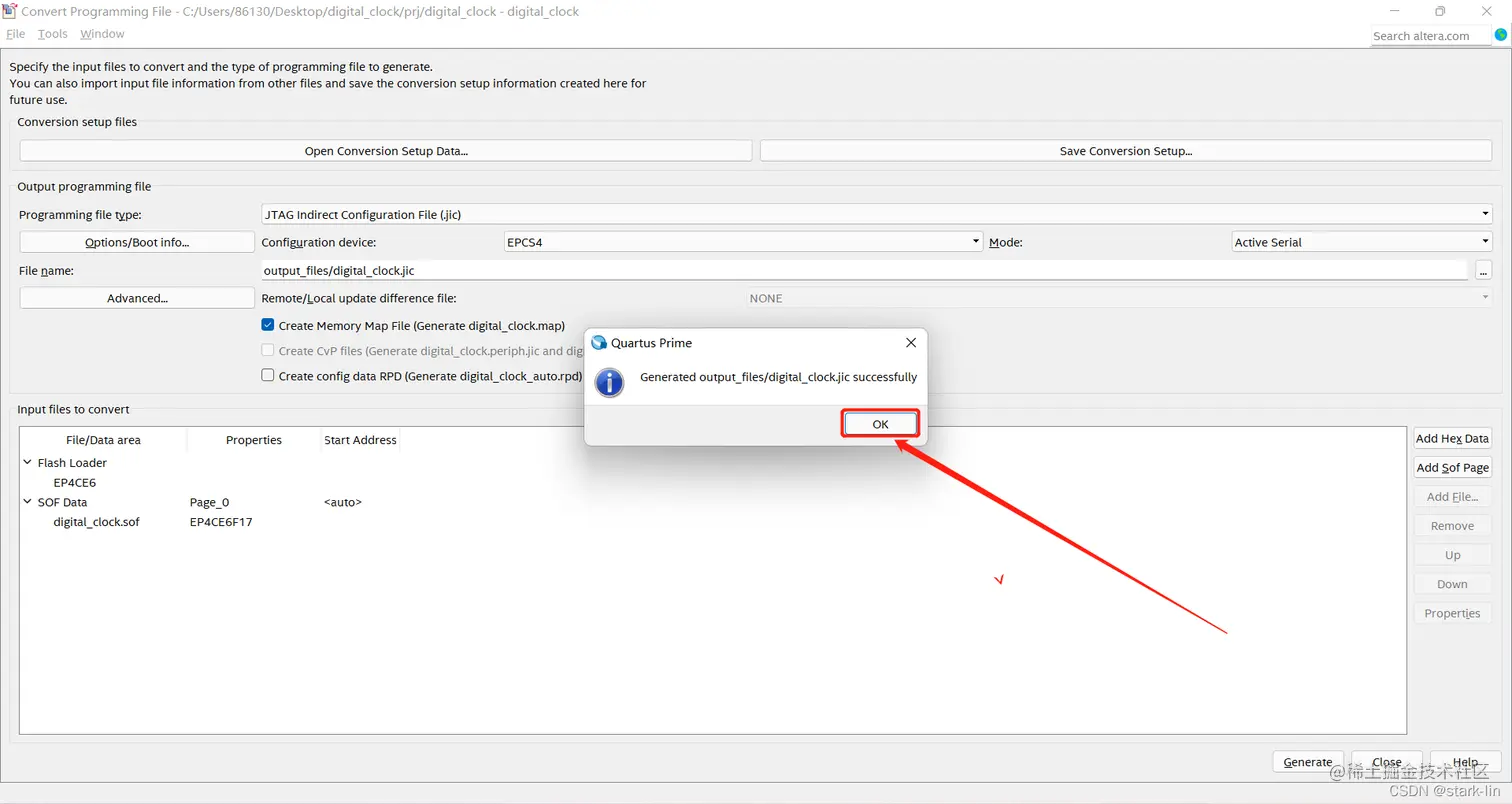Click the Close button at the bottom
The height and width of the screenshot is (804, 1512).
pyautogui.click(x=1387, y=762)
